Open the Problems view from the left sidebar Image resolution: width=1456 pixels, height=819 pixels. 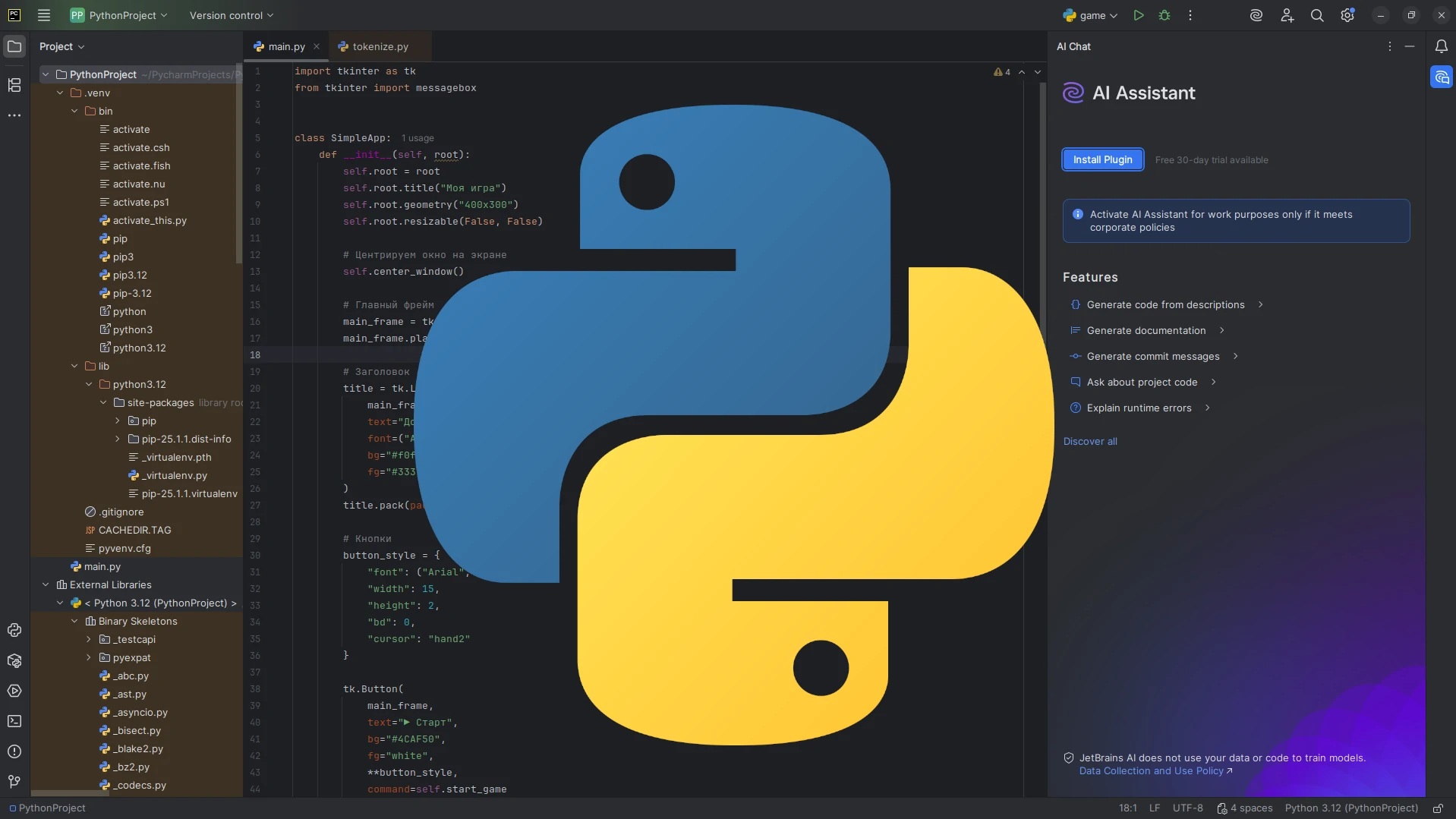[x=14, y=751]
